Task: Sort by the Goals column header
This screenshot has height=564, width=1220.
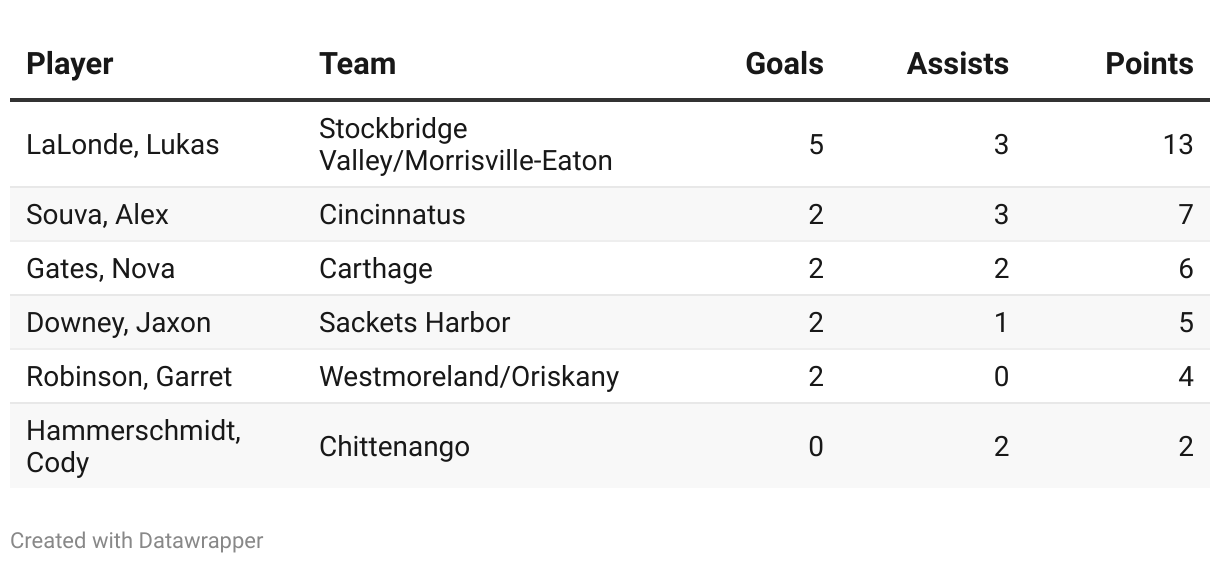Action: tap(784, 64)
